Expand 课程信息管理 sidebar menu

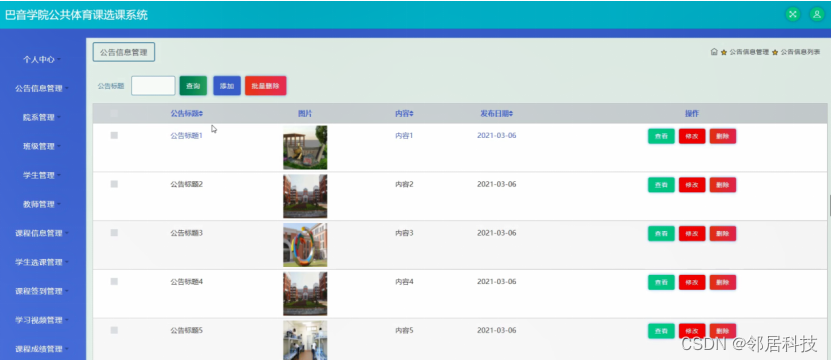[41, 233]
